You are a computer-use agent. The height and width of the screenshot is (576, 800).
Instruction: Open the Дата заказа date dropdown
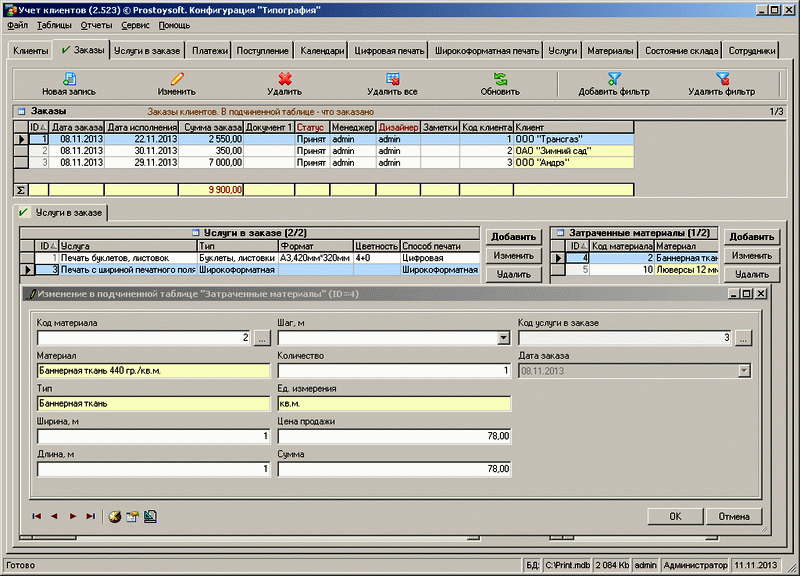point(743,371)
